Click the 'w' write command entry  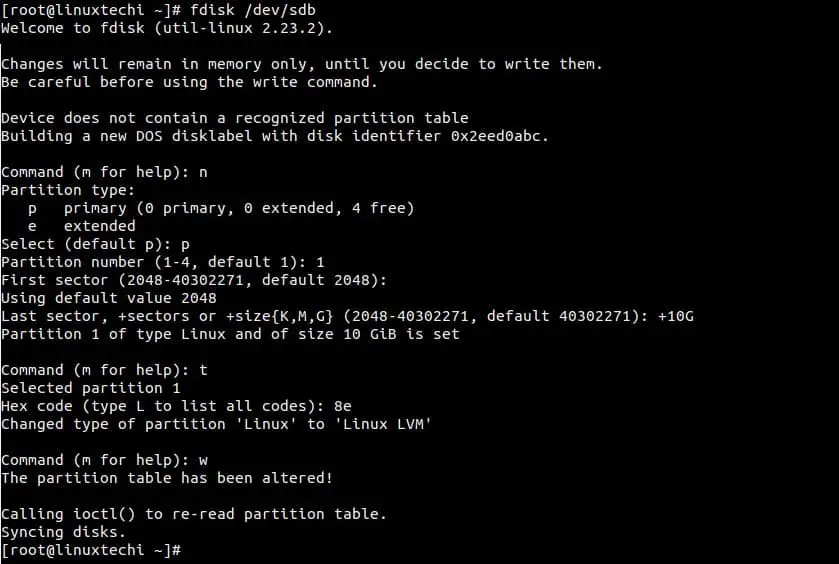coord(203,461)
